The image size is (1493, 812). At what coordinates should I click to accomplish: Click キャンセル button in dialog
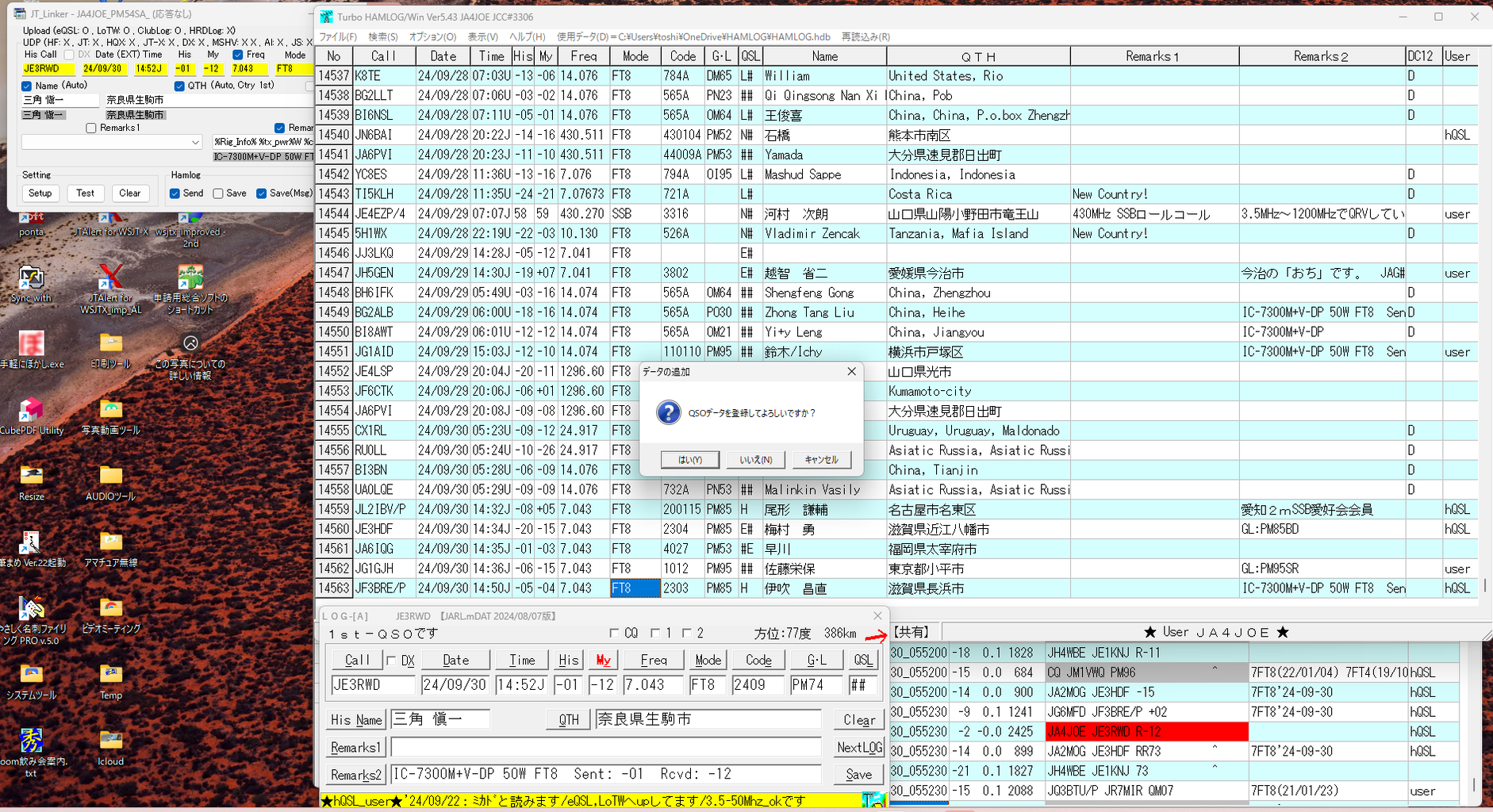click(821, 460)
